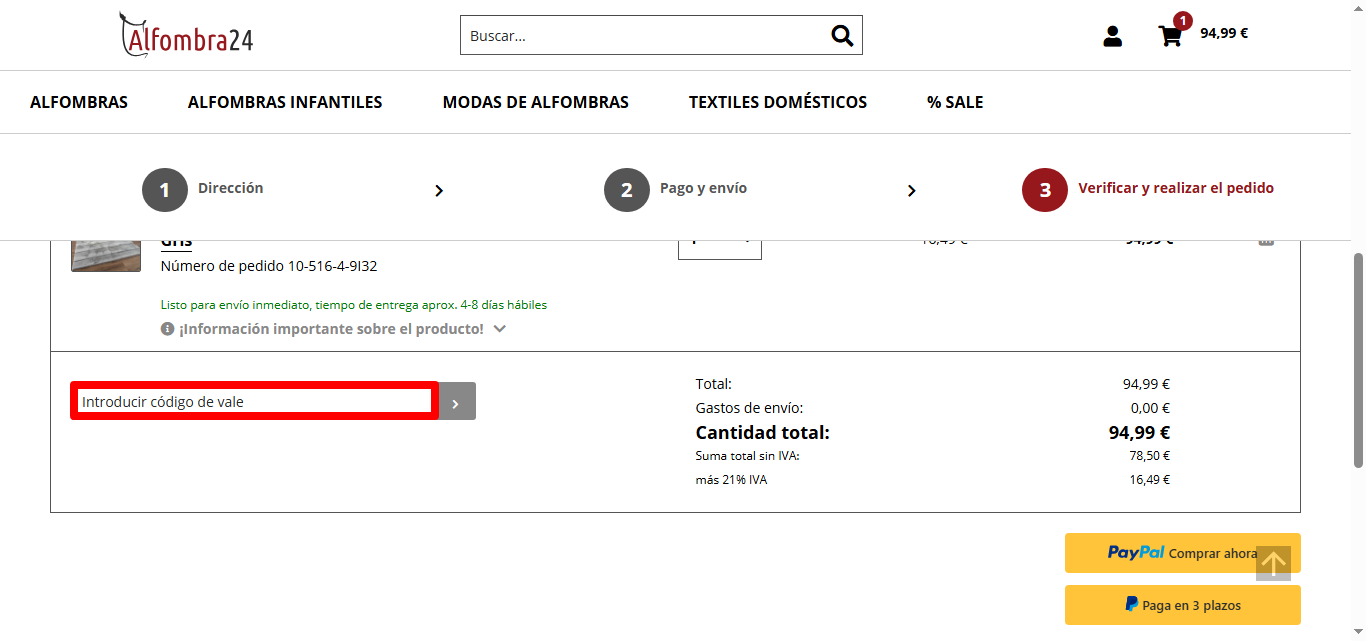
Task: Submit voucher code with the arrow button
Action: coord(456,401)
